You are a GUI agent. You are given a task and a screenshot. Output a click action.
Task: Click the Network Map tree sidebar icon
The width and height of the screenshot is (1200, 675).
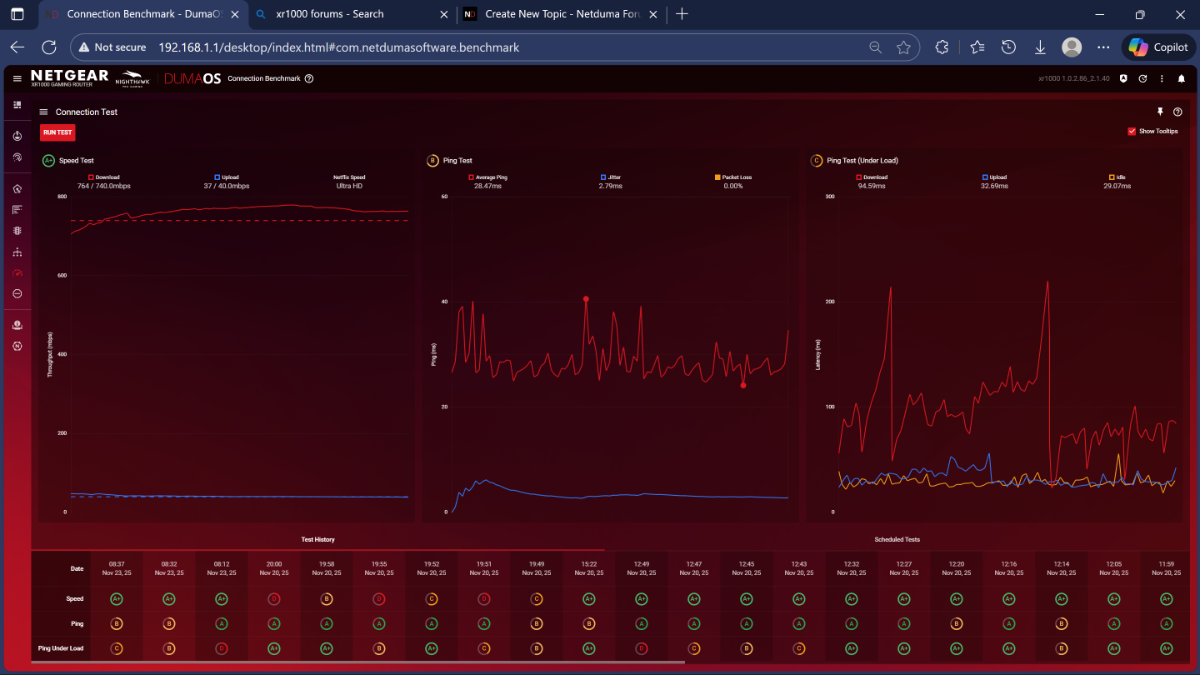pyautogui.click(x=17, y=252)
